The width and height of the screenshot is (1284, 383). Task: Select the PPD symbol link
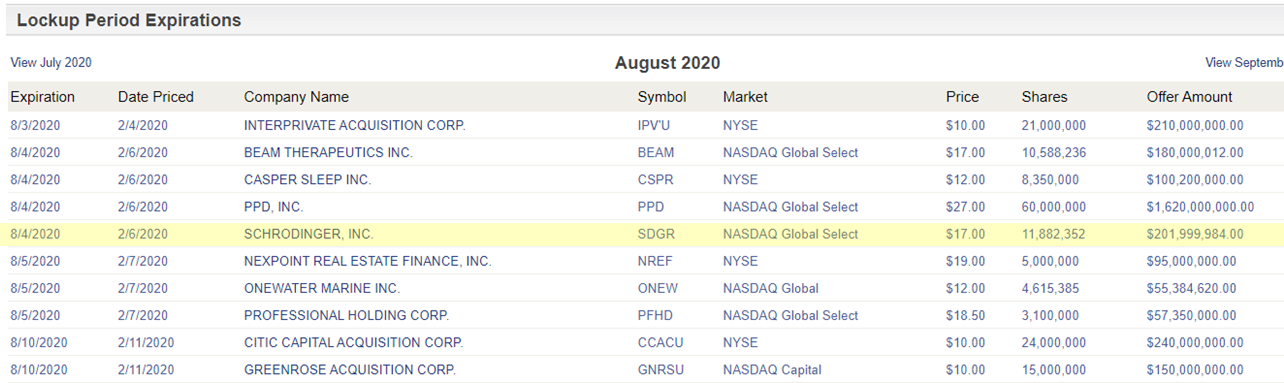point(651,207)
